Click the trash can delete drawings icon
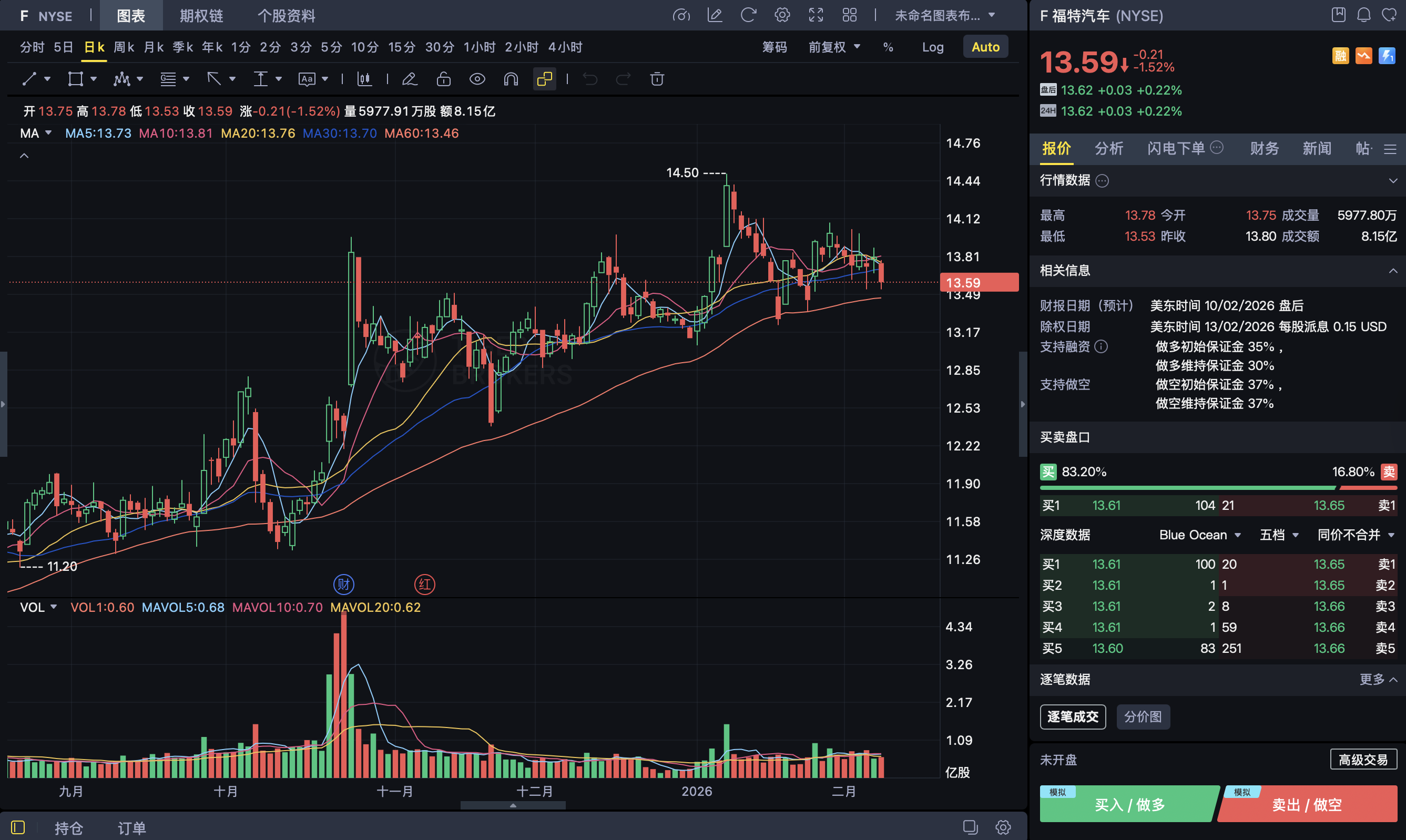Screen dimensions: 1406x840 (x=657, y=79)
